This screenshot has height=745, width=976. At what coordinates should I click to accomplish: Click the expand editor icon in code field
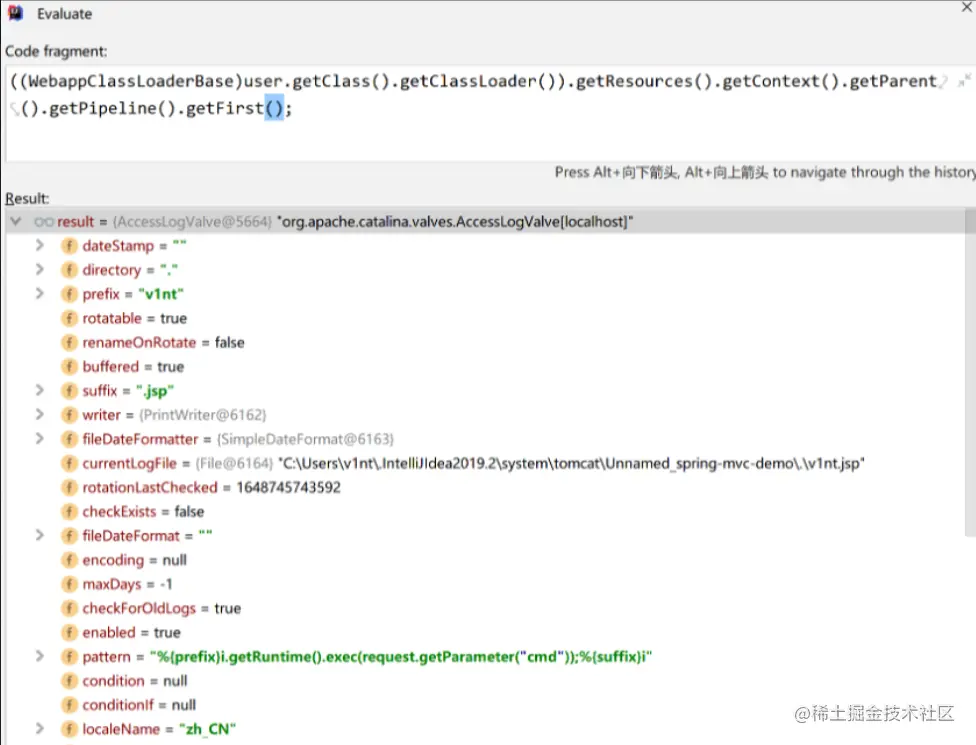964,81
